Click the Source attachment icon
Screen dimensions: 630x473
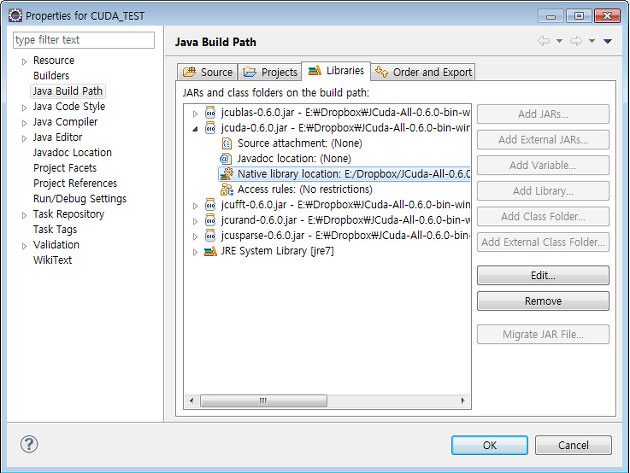227,143
